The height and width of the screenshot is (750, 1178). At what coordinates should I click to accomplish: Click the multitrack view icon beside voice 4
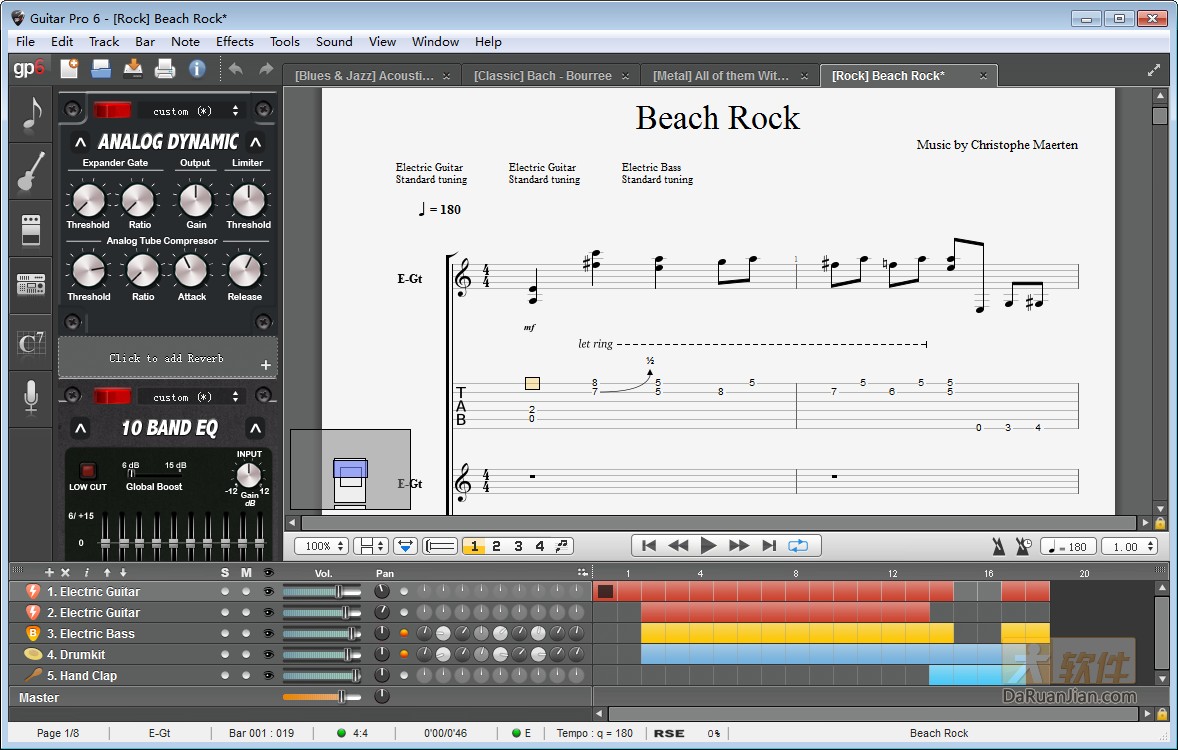563,546
